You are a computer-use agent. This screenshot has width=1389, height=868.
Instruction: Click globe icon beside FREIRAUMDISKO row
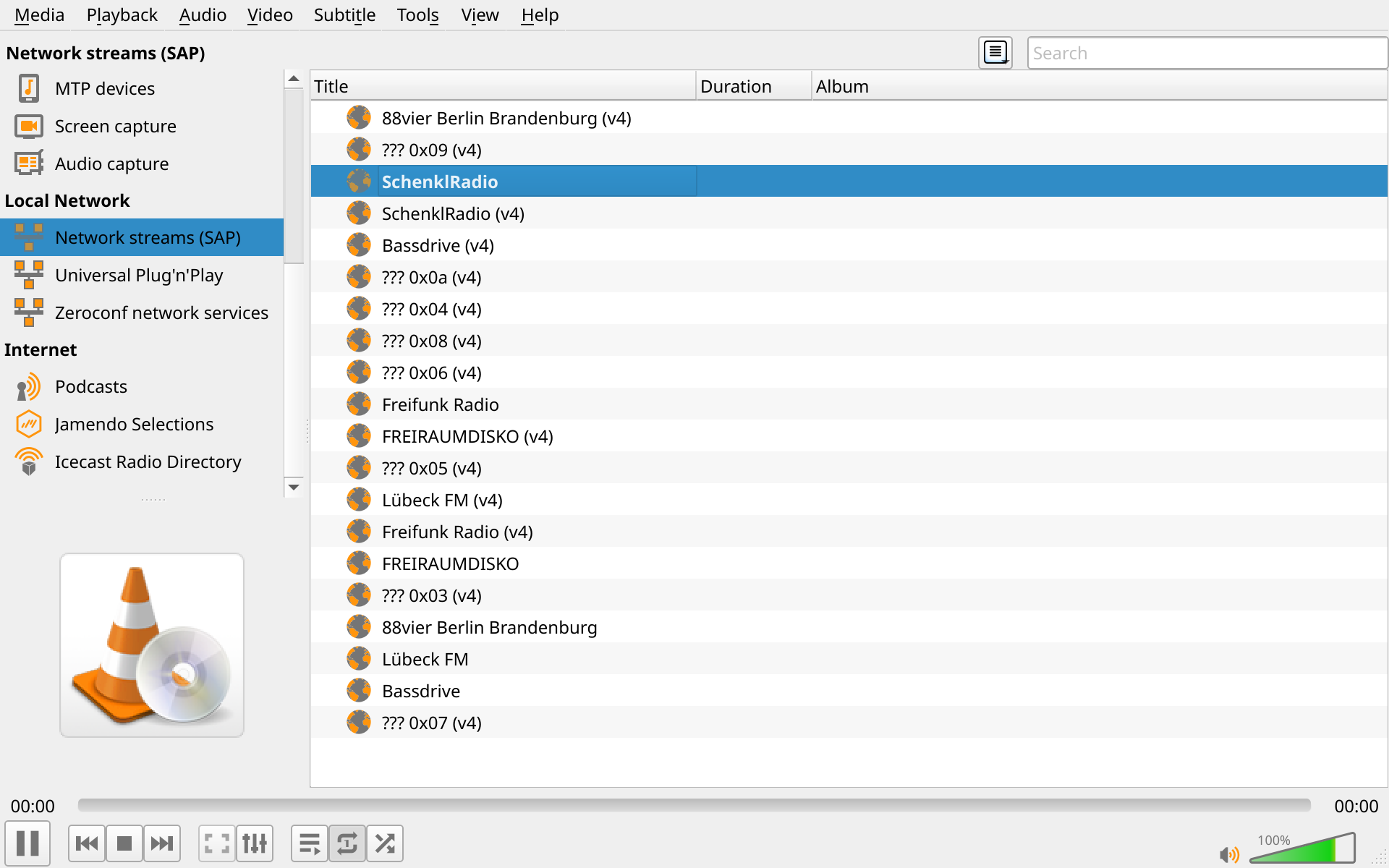click(359, 563)
